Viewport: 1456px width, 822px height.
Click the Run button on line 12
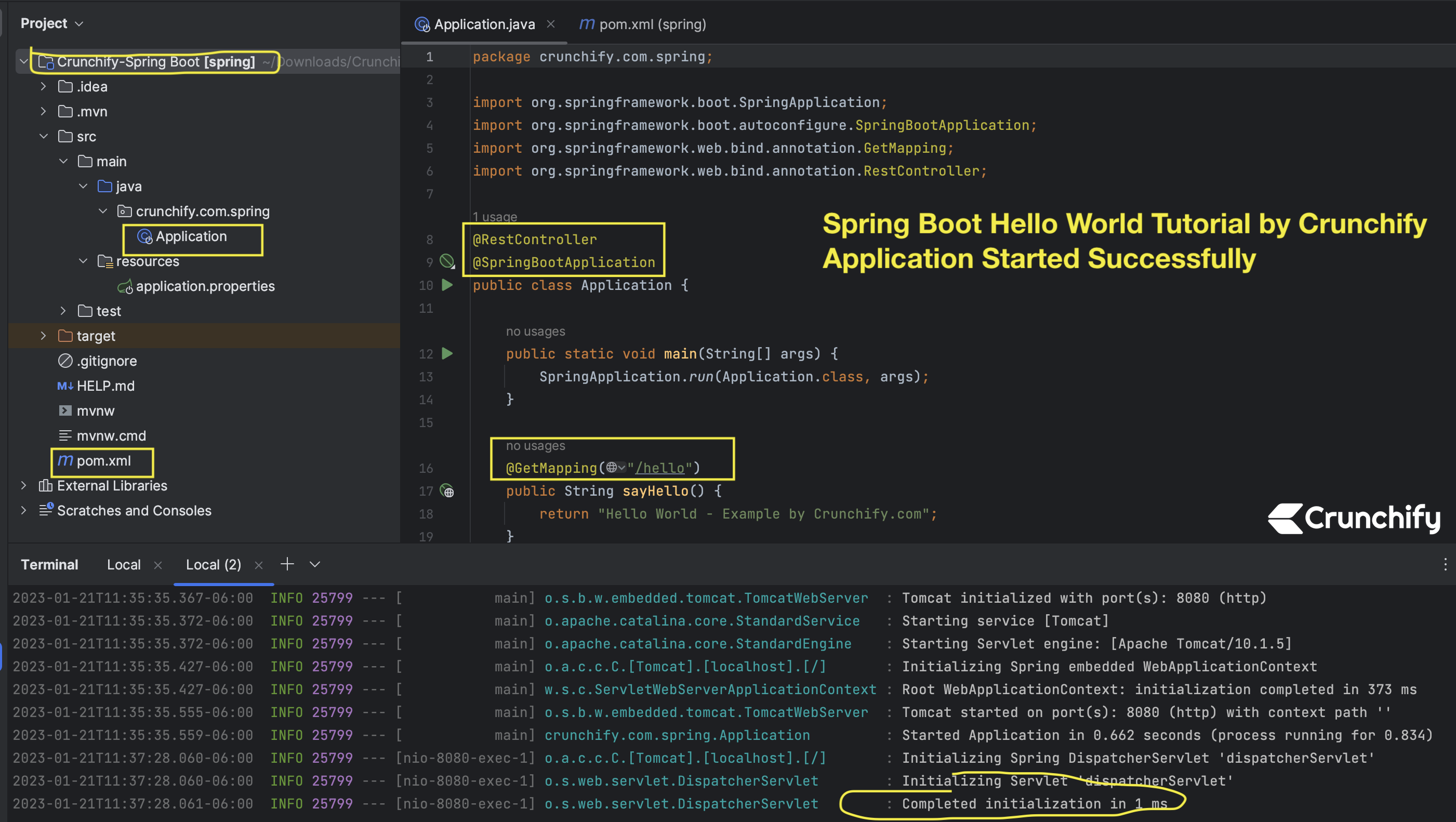pos(448,354)
